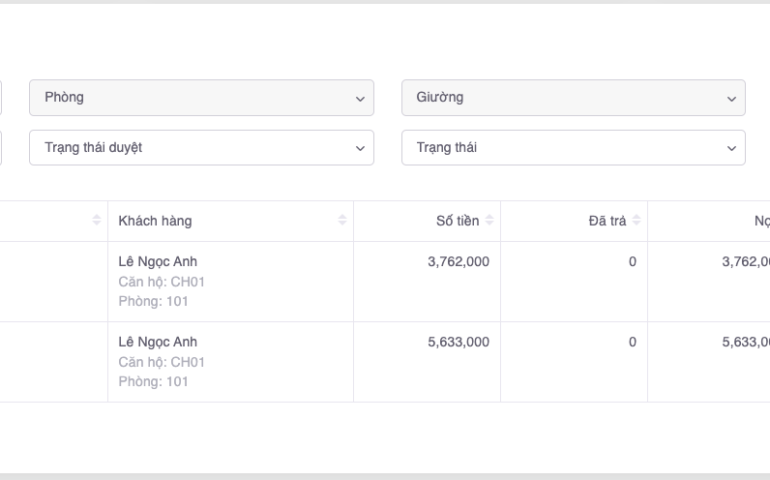Select the Khách hàng column header
This screenshot has width=770, height=480.
[x=155, y=220]
